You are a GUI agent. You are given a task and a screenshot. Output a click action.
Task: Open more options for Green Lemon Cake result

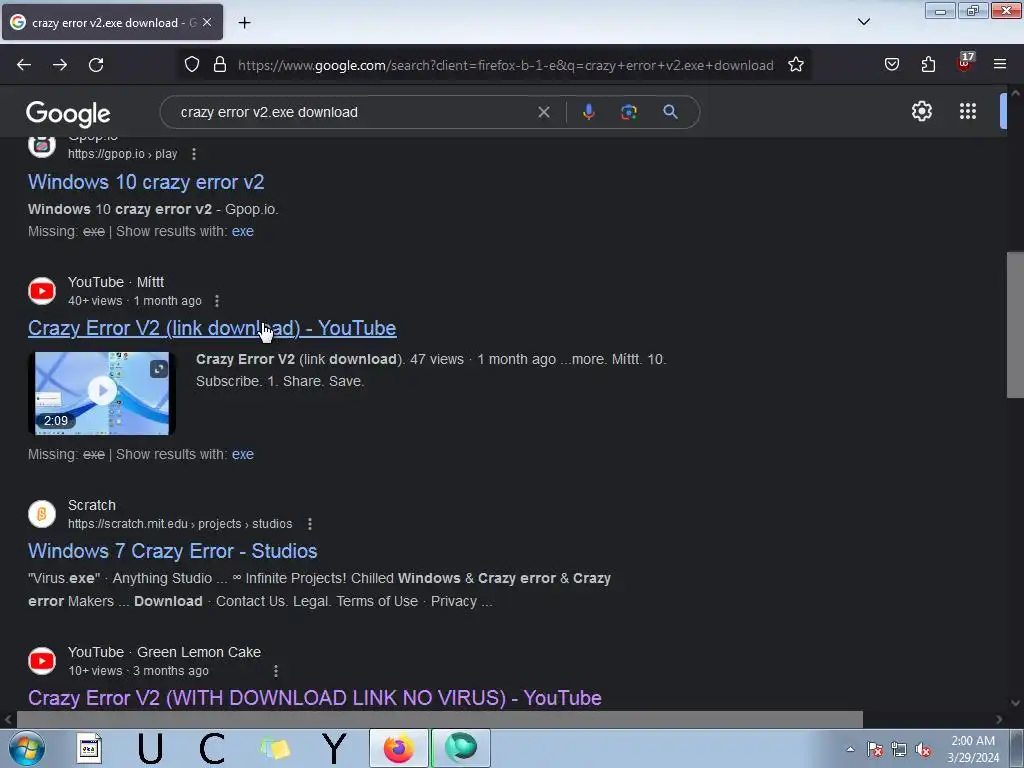pyautogui.click(x=276, y=671)
